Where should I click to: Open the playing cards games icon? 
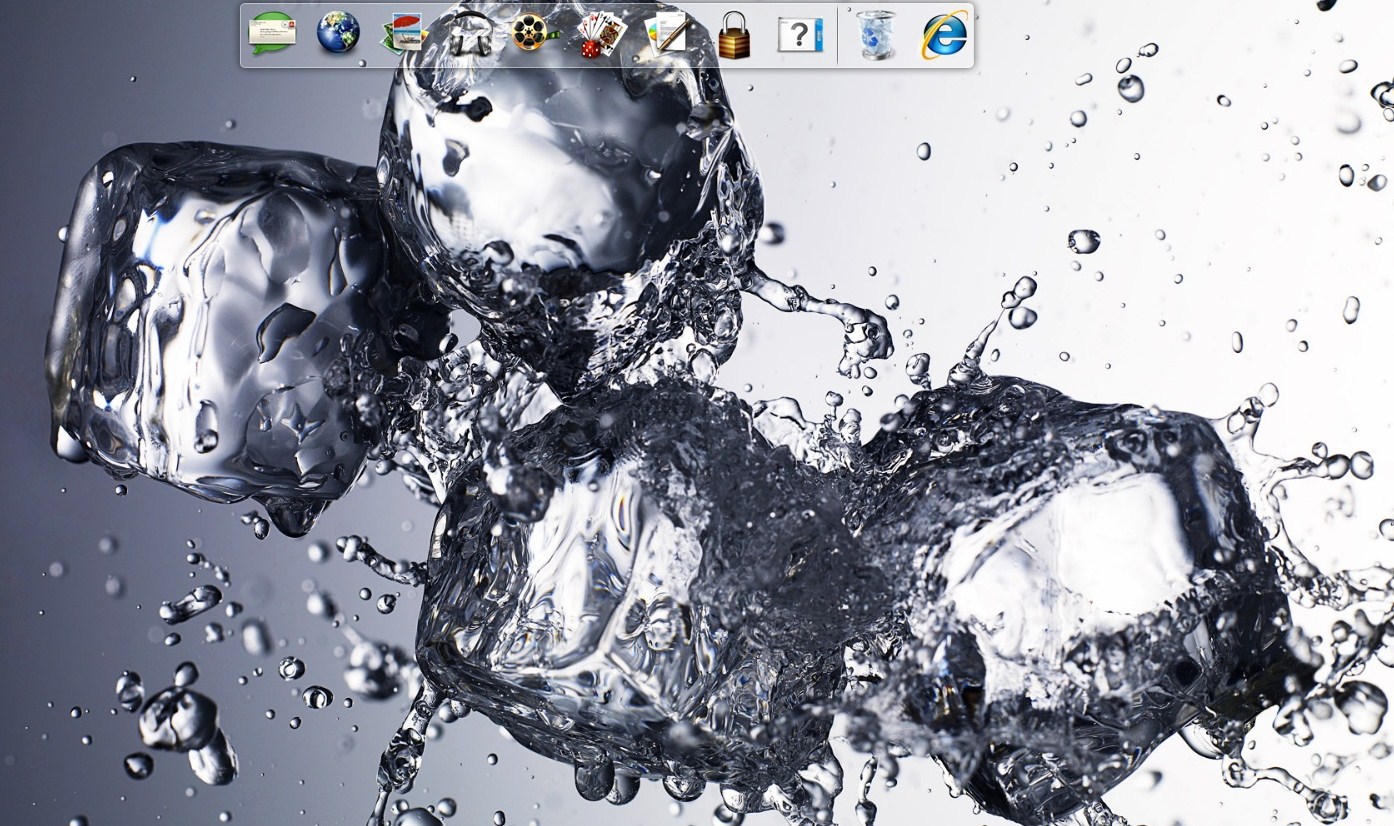(602, 33)
